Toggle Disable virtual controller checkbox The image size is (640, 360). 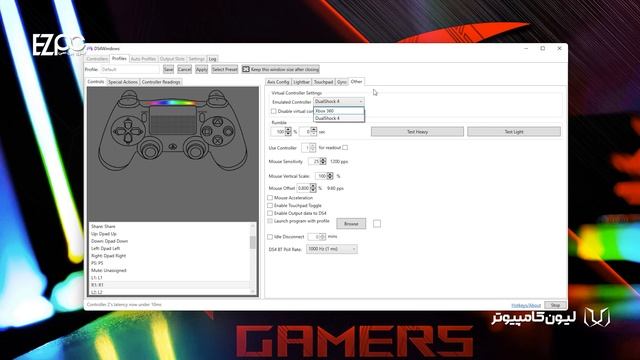tap(273, 111)
